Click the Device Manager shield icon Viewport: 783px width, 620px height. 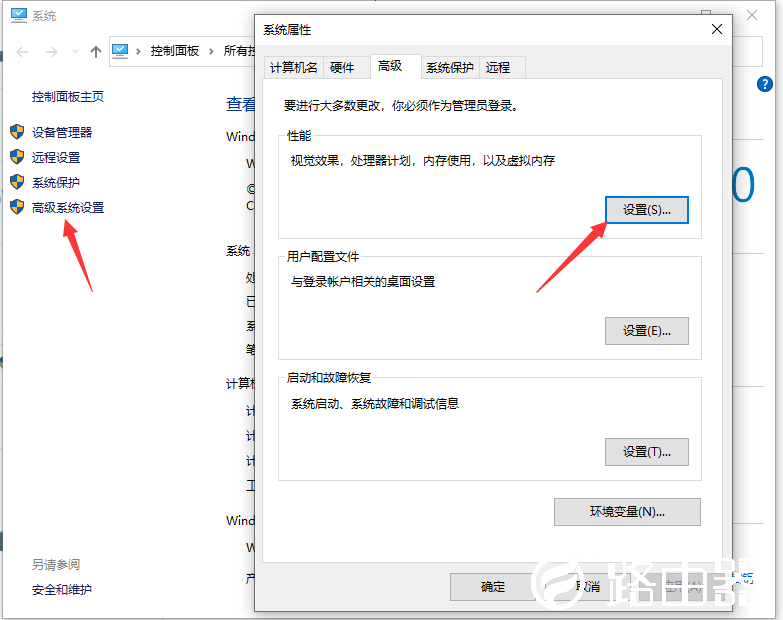(17, 132)
